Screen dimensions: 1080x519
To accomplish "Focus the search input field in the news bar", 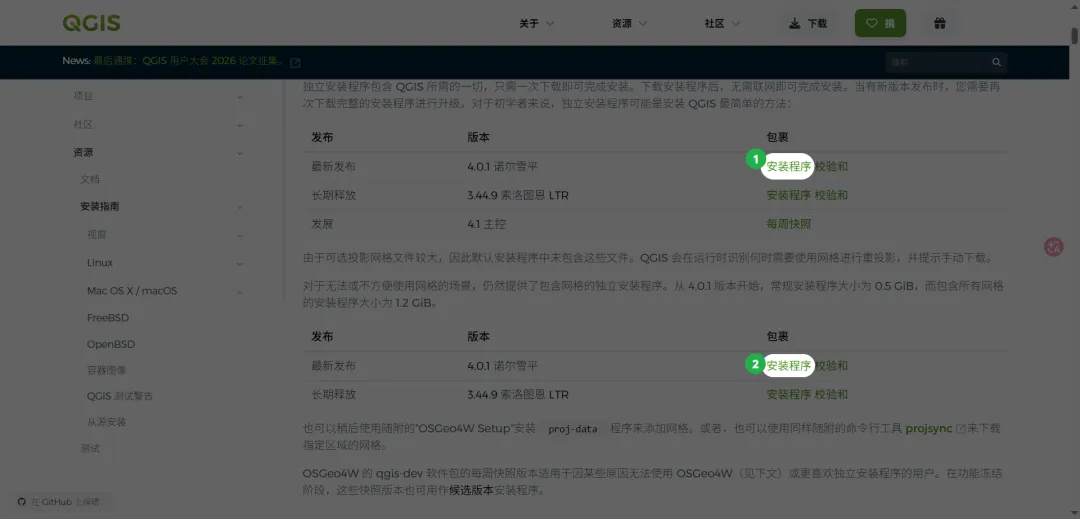I will [937, 63].
